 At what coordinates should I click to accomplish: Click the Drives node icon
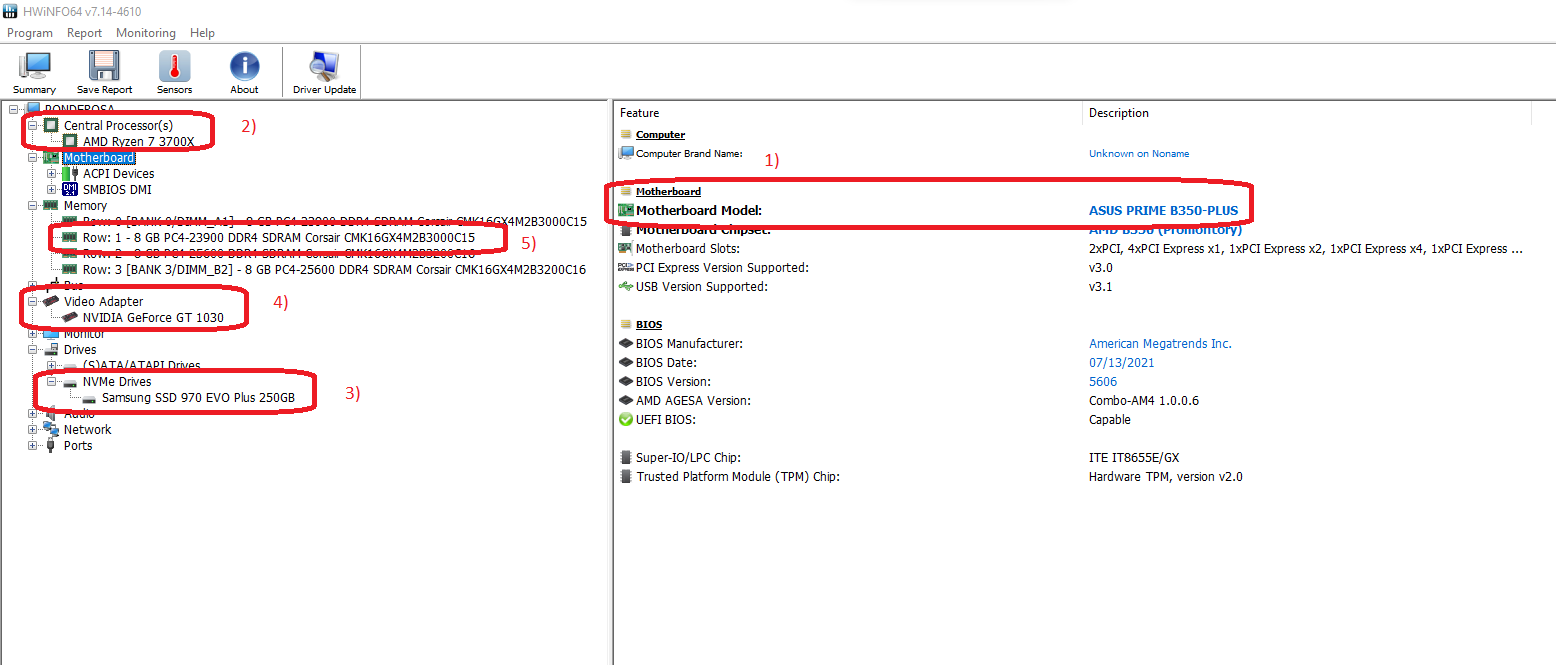pyautogui.click(x=50, y=349)
